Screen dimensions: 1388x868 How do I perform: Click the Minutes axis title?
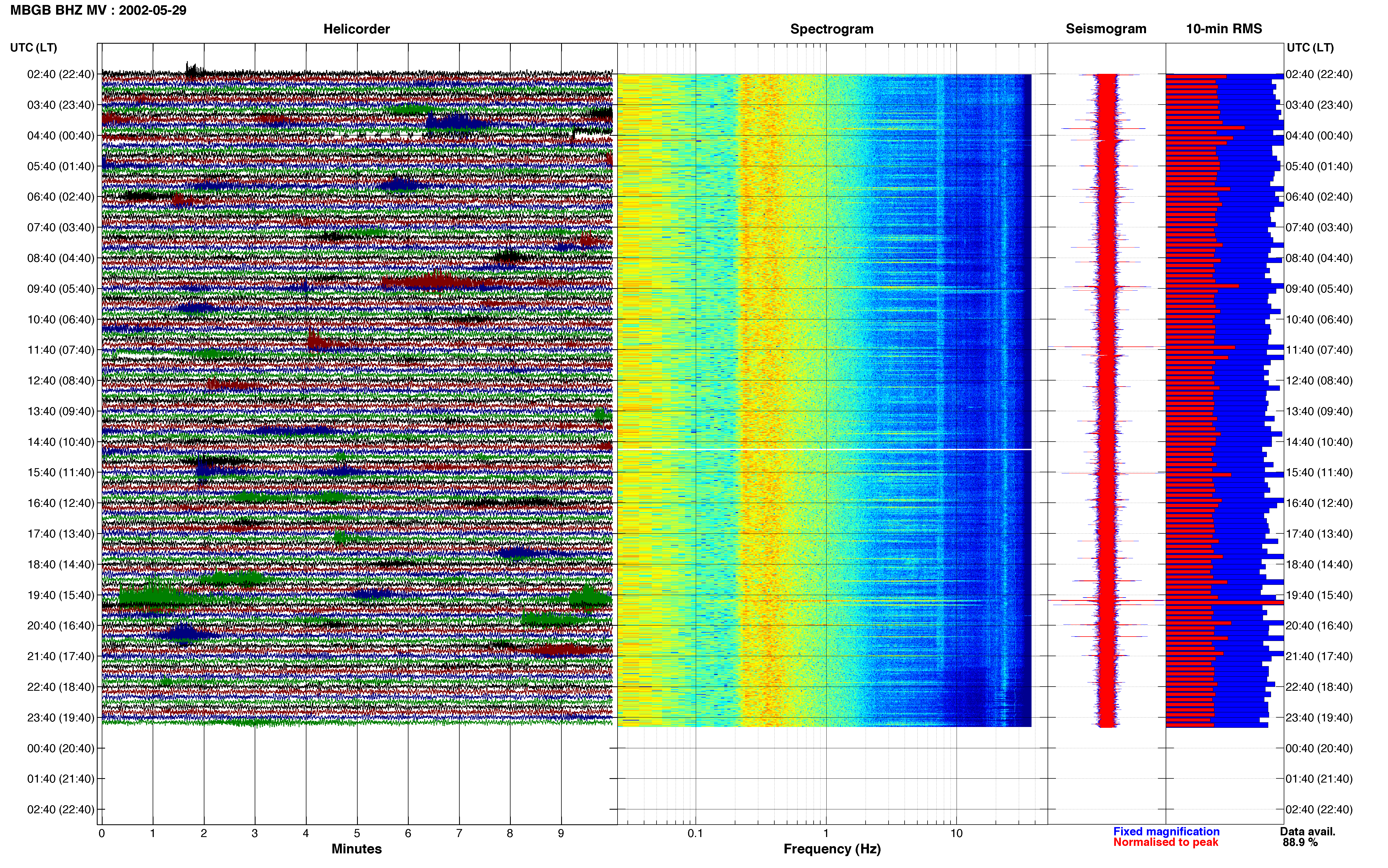(x=356, y=848)
